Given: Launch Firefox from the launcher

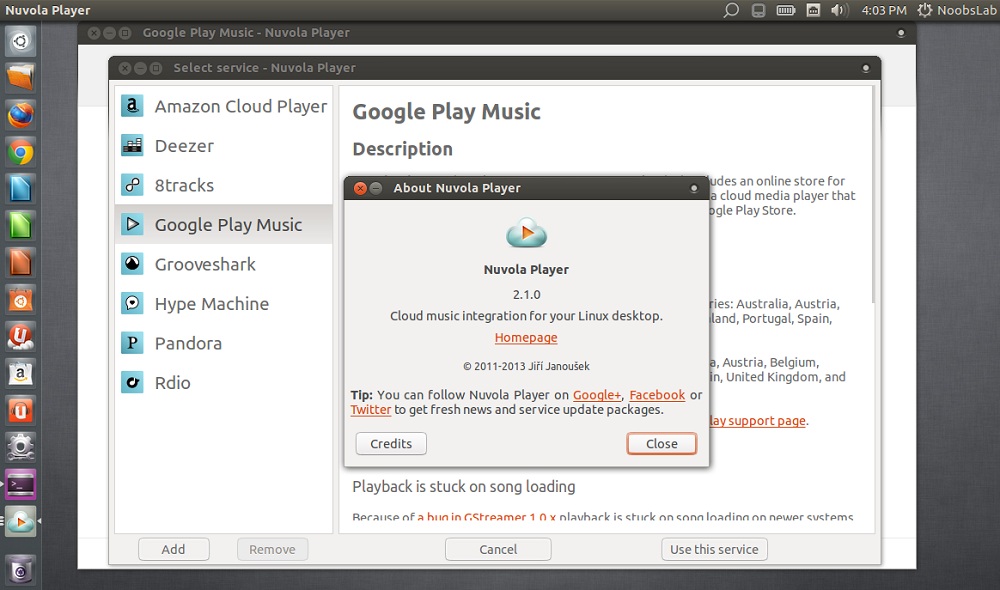Looking at the screenshot, I should tap(20, 115).
